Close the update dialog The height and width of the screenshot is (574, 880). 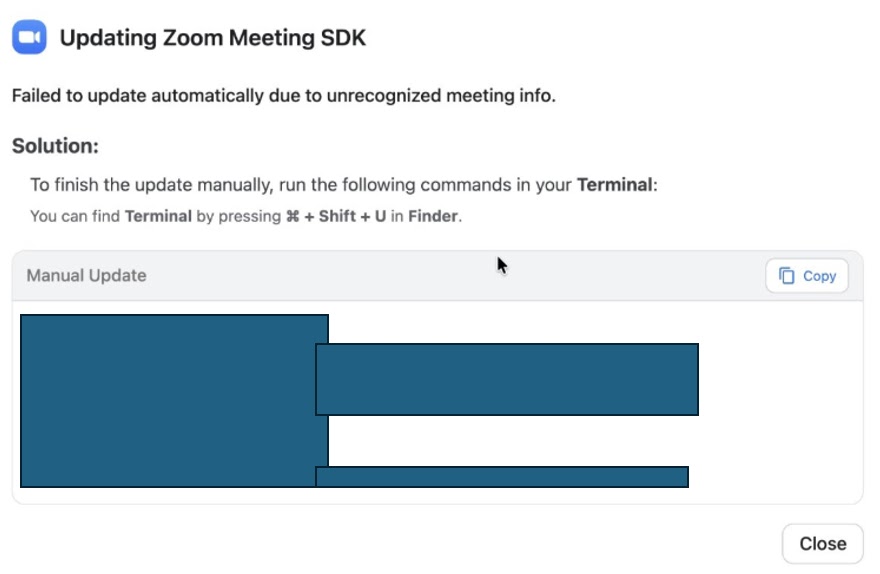822,544
